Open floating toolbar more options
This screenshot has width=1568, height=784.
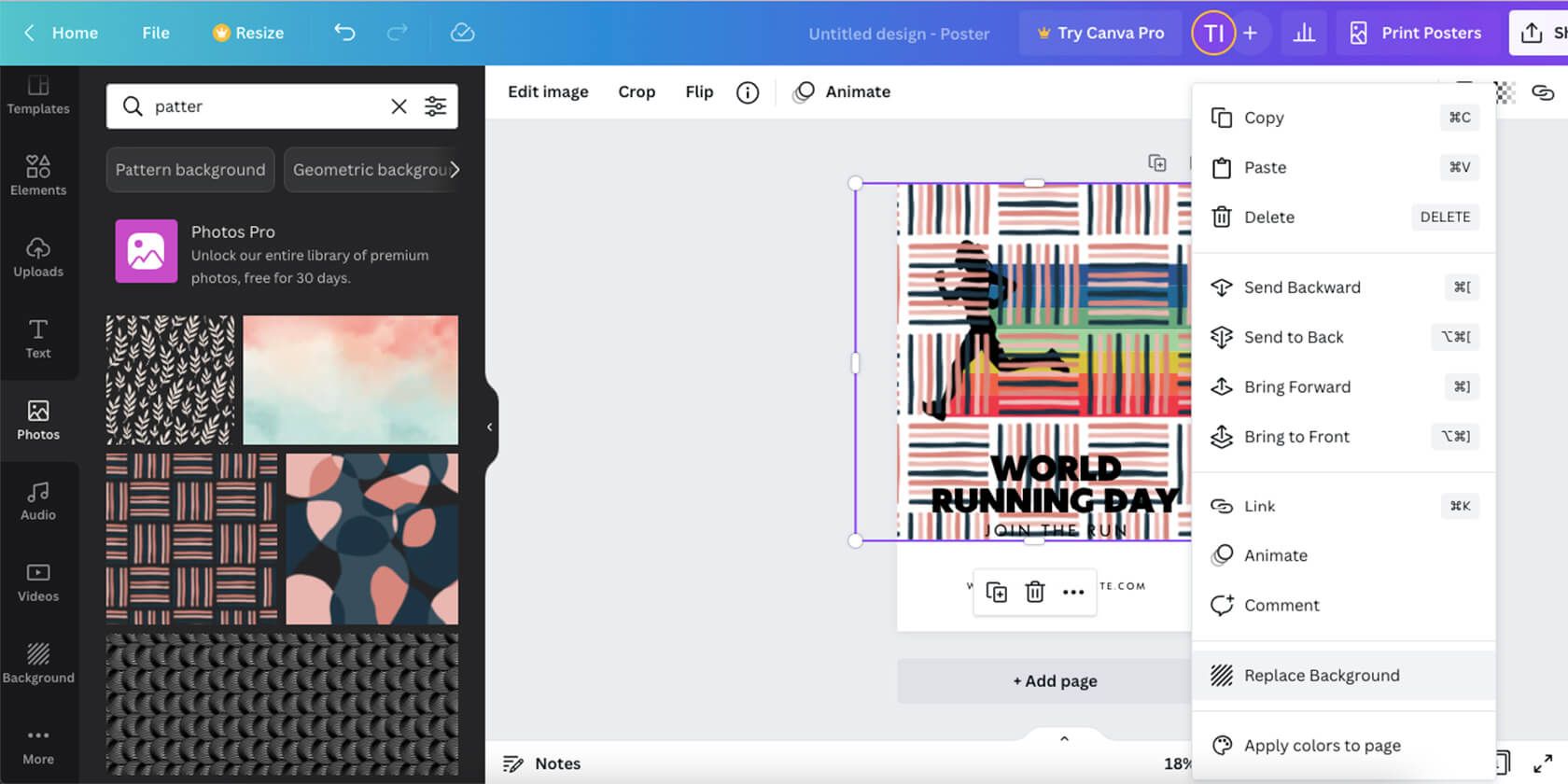(x=1073, y=592)
